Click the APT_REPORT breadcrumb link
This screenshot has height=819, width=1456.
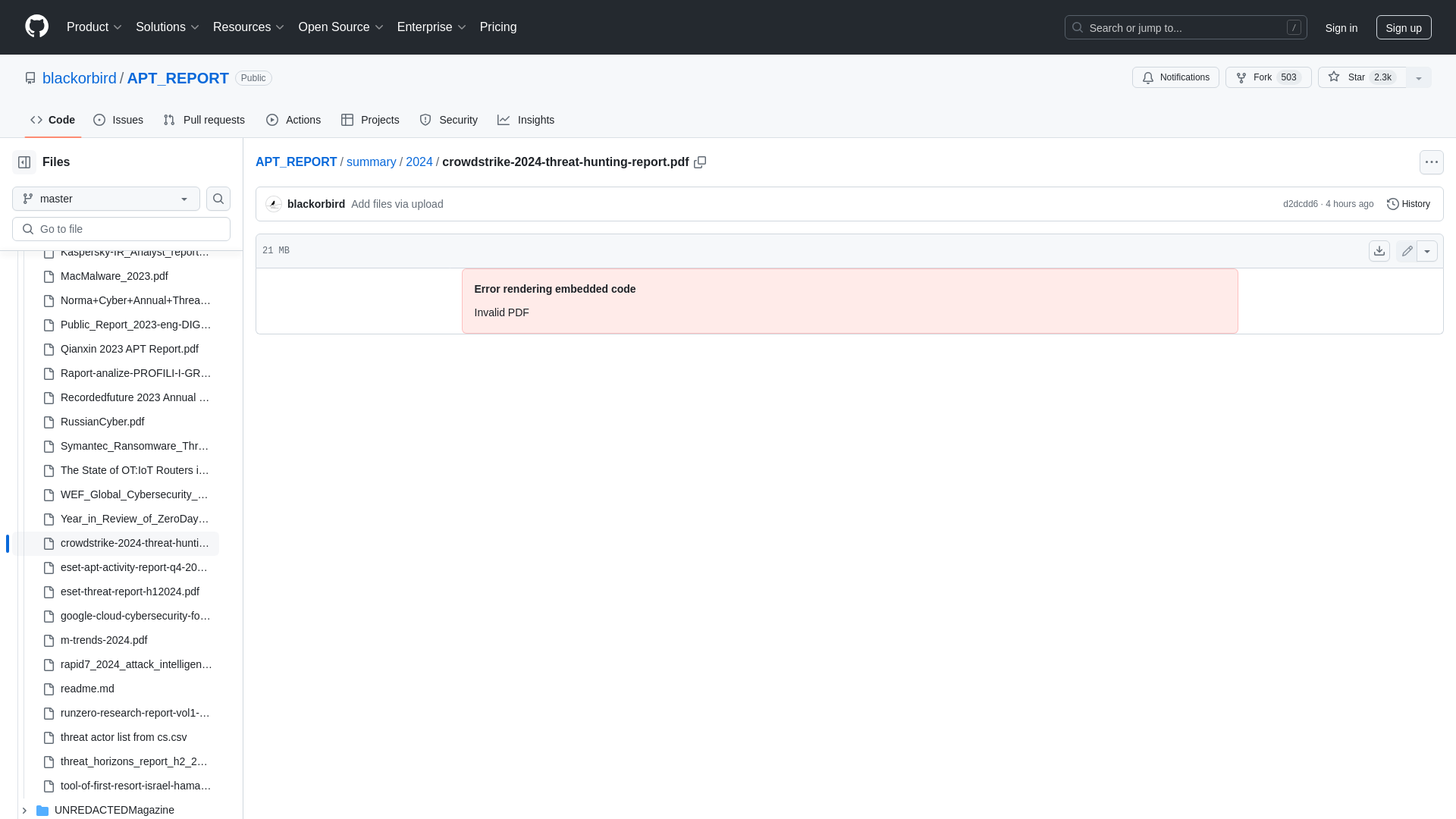coord(296,162)
